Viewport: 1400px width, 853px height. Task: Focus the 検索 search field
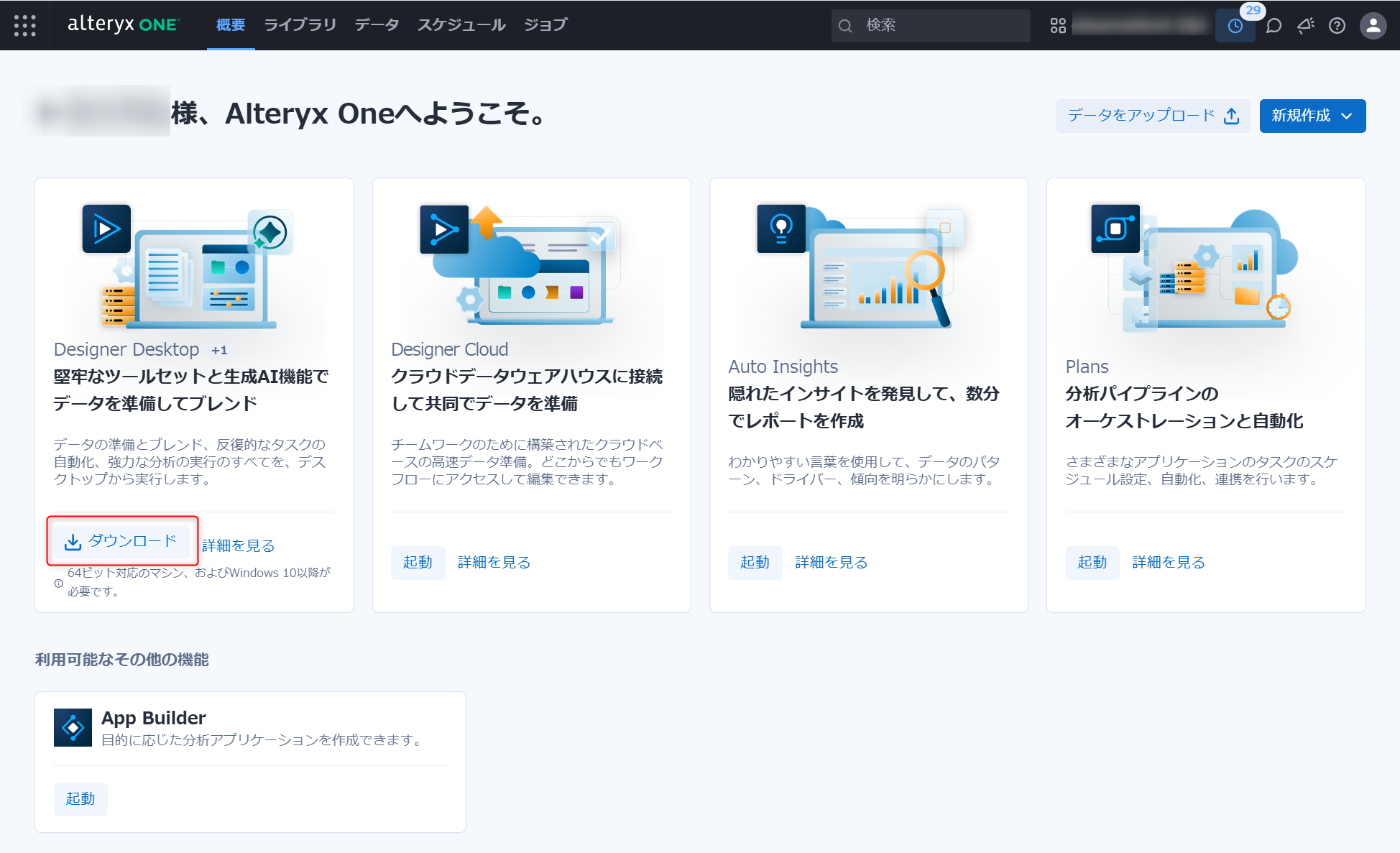[x=931, y=26]
